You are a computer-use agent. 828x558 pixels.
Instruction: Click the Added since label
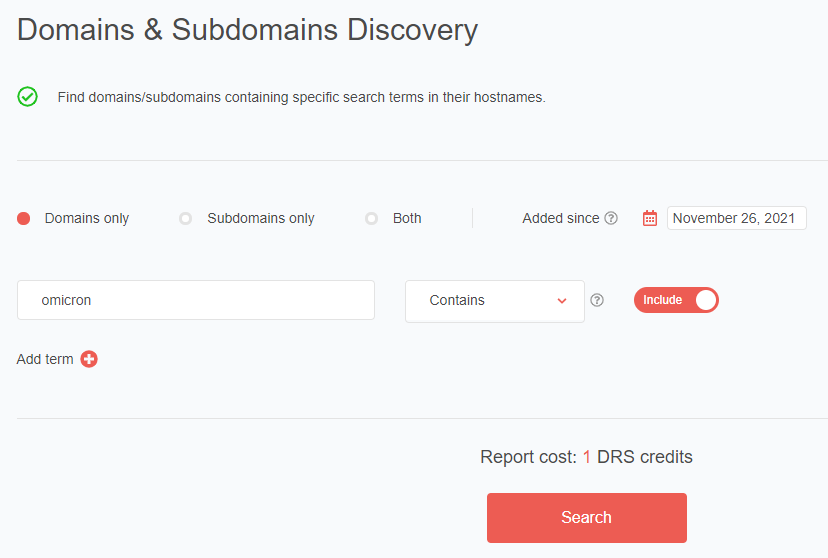pos(560,218)
